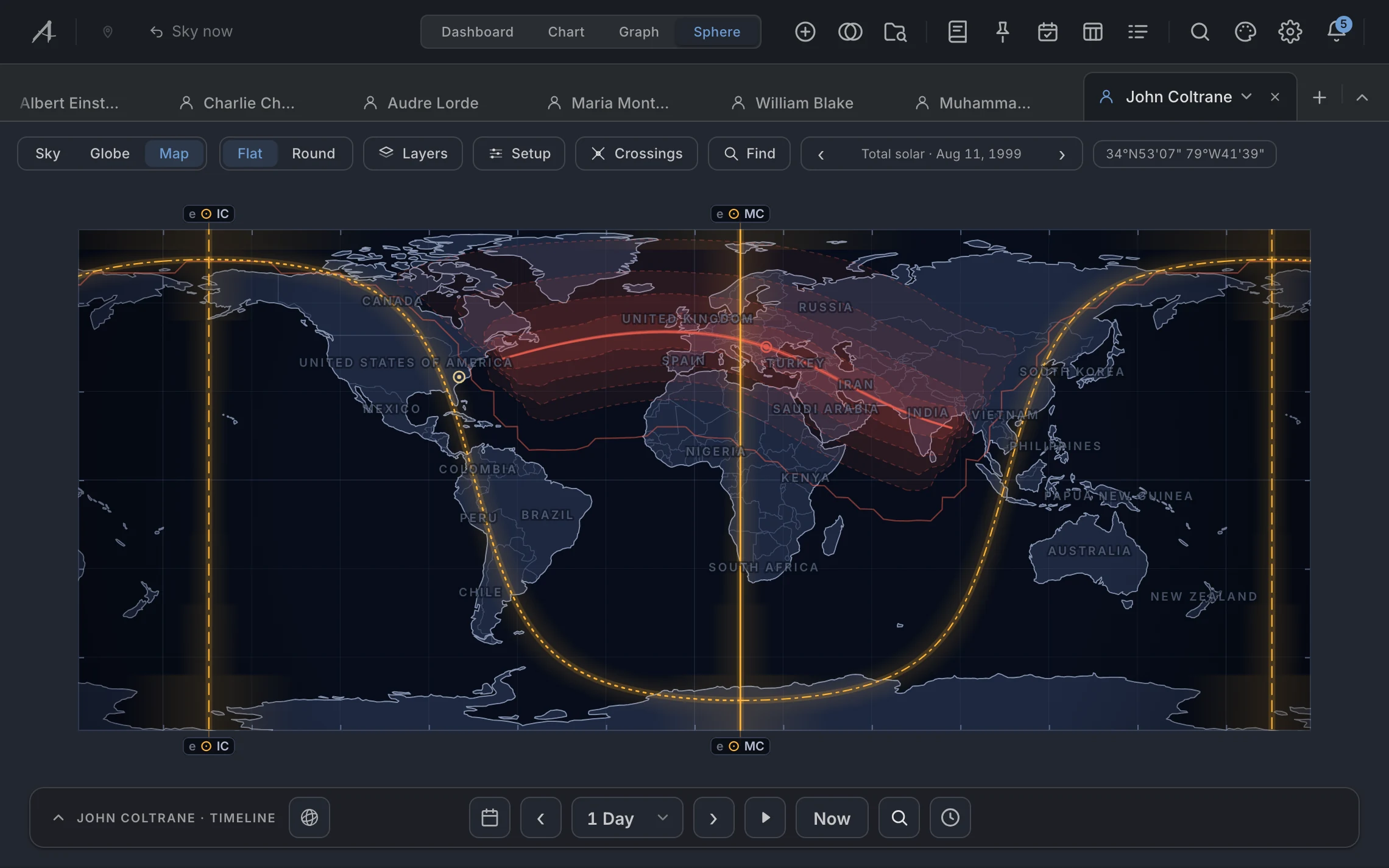Open the list view icon

(1137, 32)
